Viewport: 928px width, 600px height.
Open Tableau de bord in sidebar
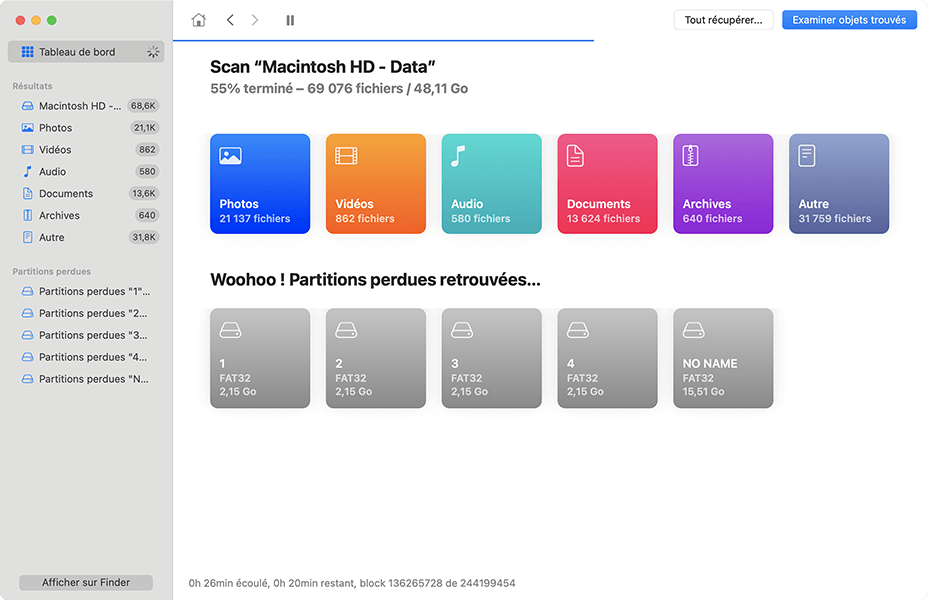(x=86, y=52)
